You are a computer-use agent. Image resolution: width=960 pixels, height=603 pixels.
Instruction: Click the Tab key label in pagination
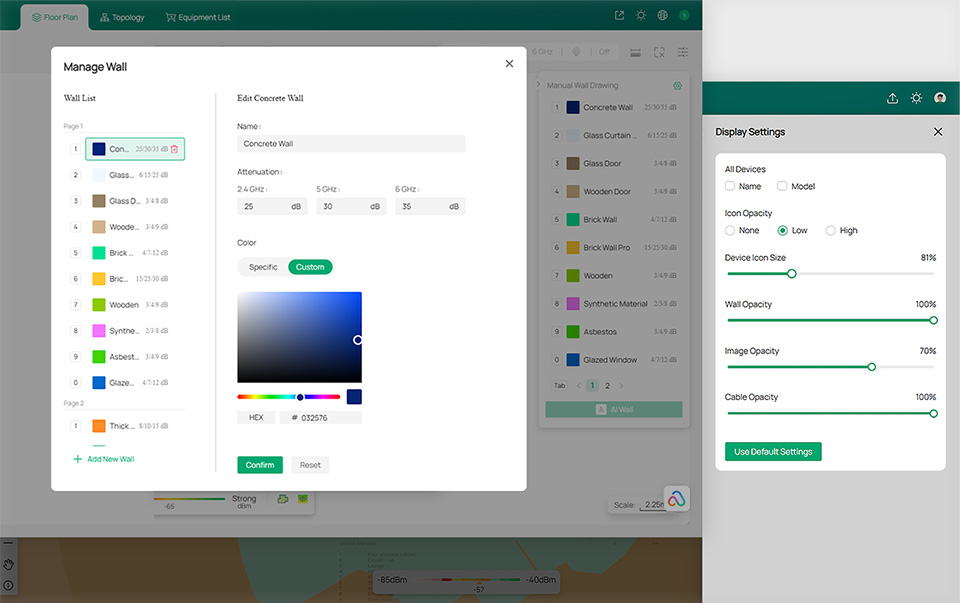pos(560,386)
